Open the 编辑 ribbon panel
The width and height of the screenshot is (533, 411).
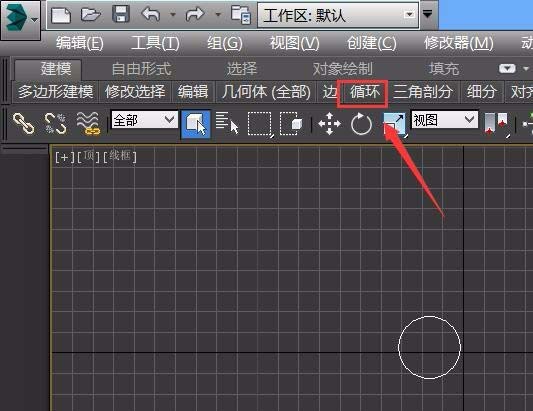click(193, 92)
